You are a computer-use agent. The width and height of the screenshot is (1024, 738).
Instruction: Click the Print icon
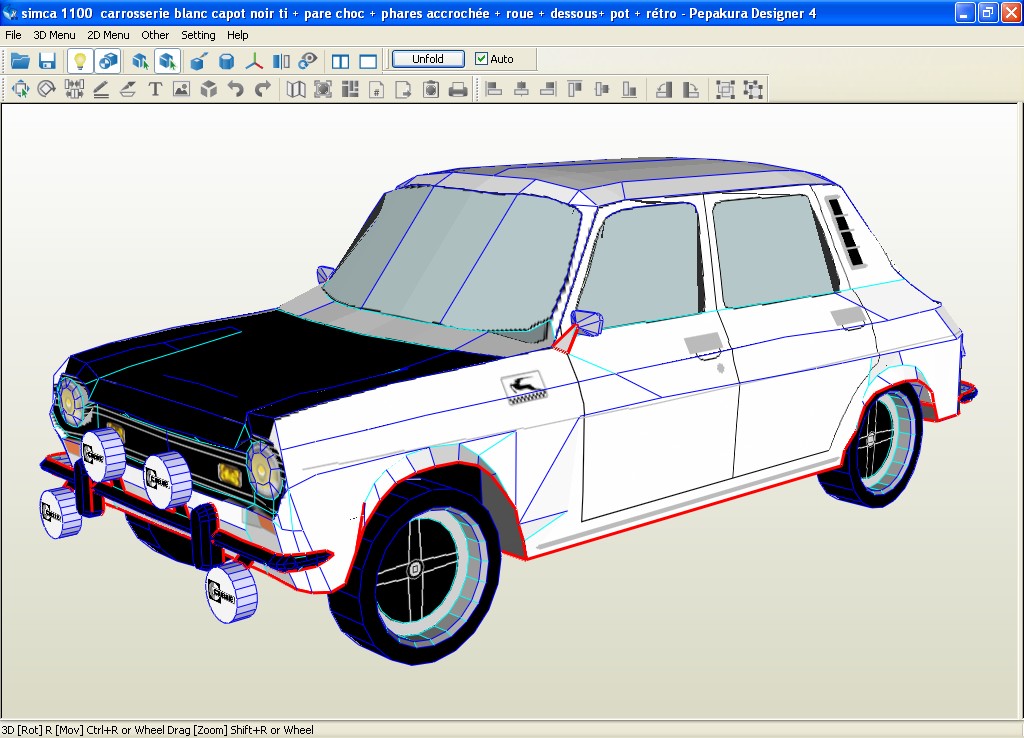(x=458, y=89)
